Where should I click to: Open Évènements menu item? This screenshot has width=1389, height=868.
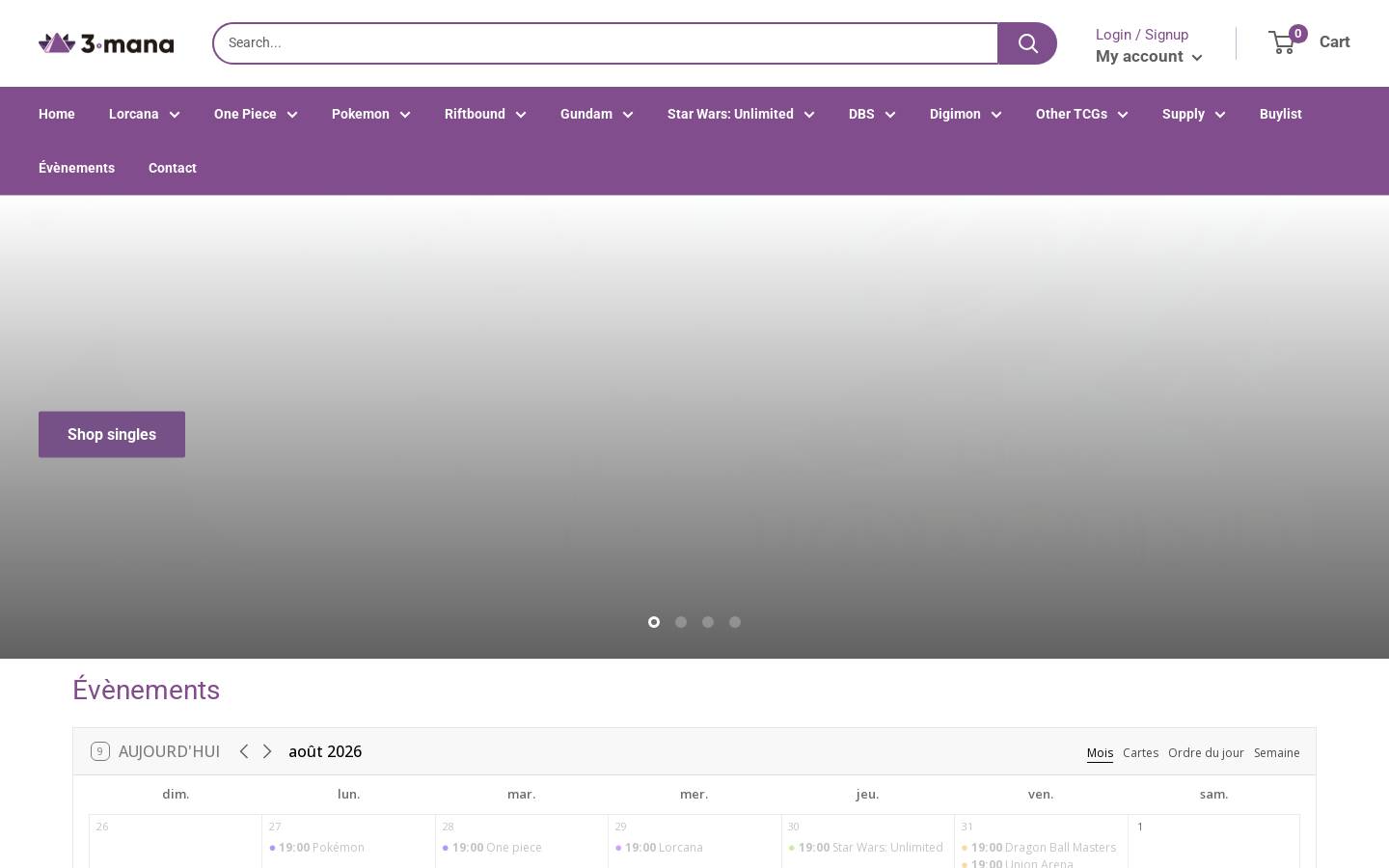coord(76,168)
